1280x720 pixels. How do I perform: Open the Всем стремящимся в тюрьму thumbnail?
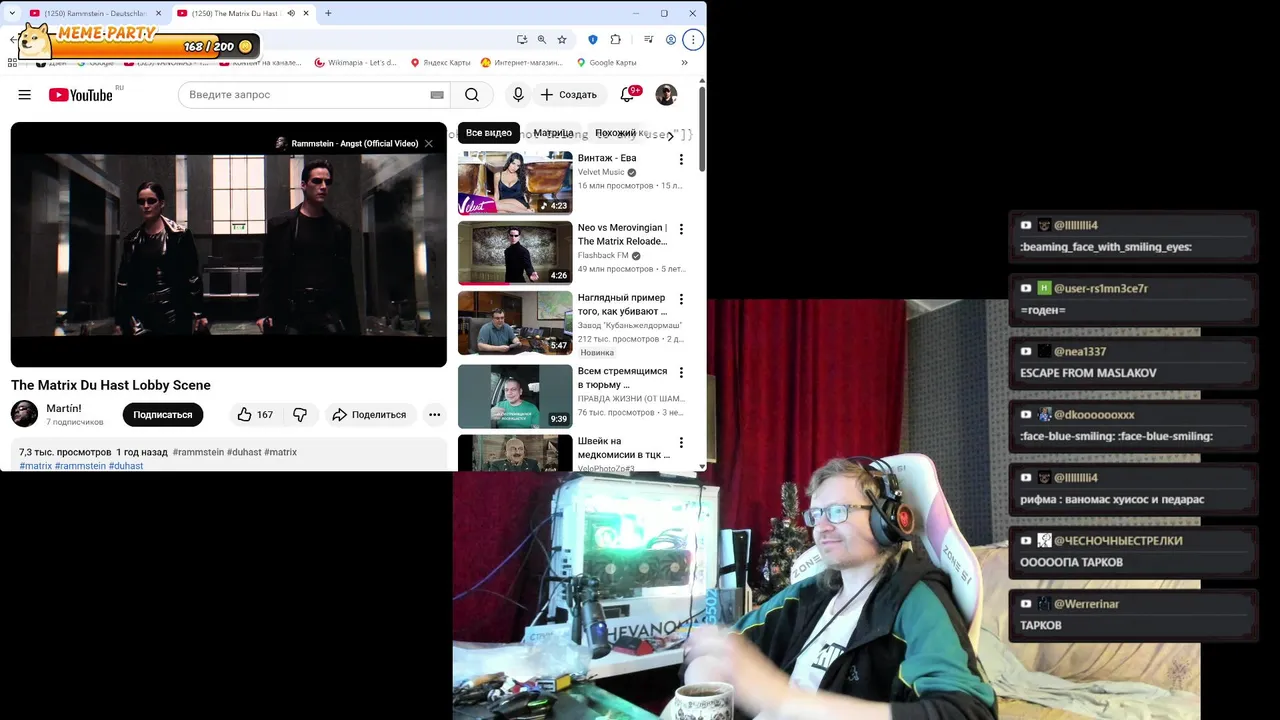[x=515, y=396]
